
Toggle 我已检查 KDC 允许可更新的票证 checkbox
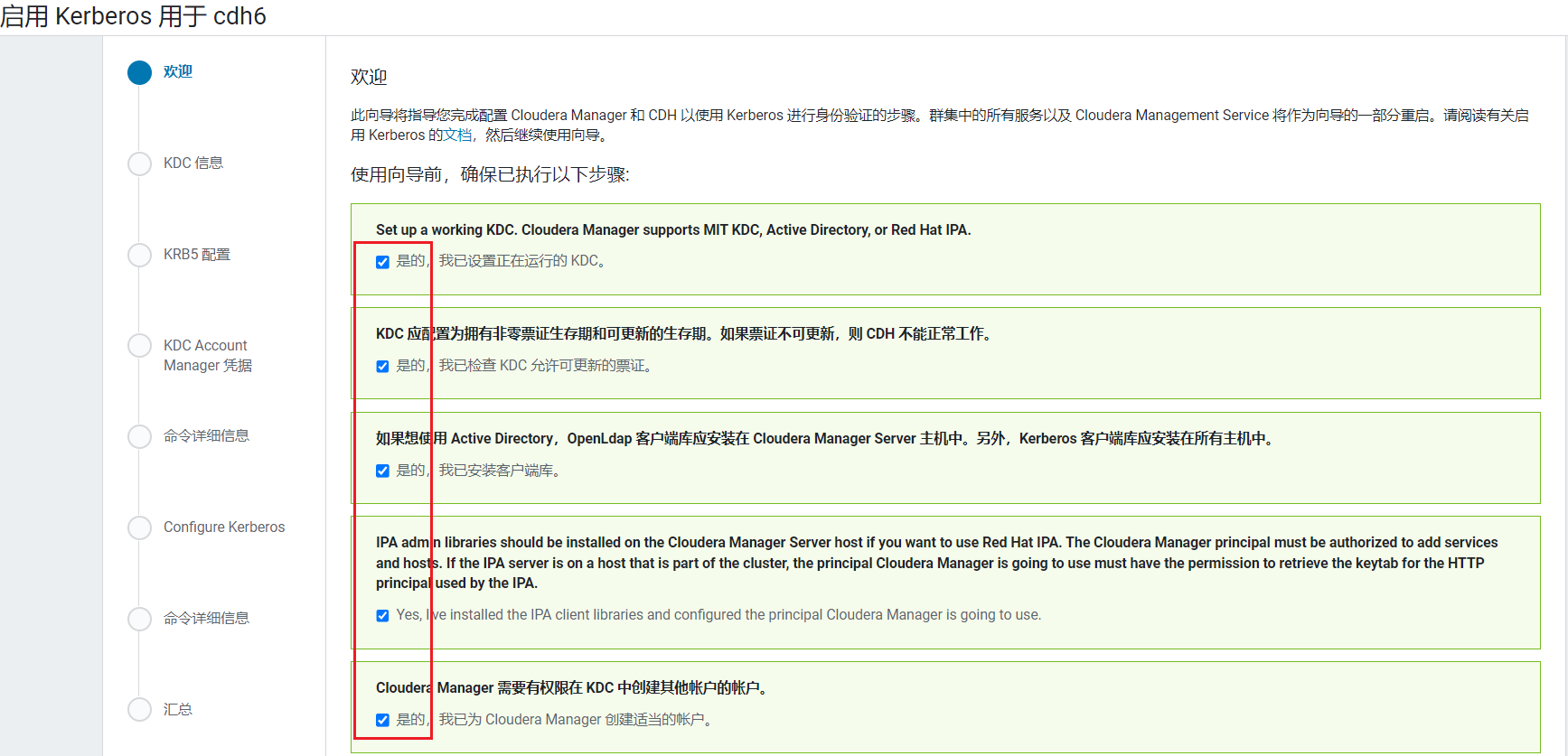[382, 366]
